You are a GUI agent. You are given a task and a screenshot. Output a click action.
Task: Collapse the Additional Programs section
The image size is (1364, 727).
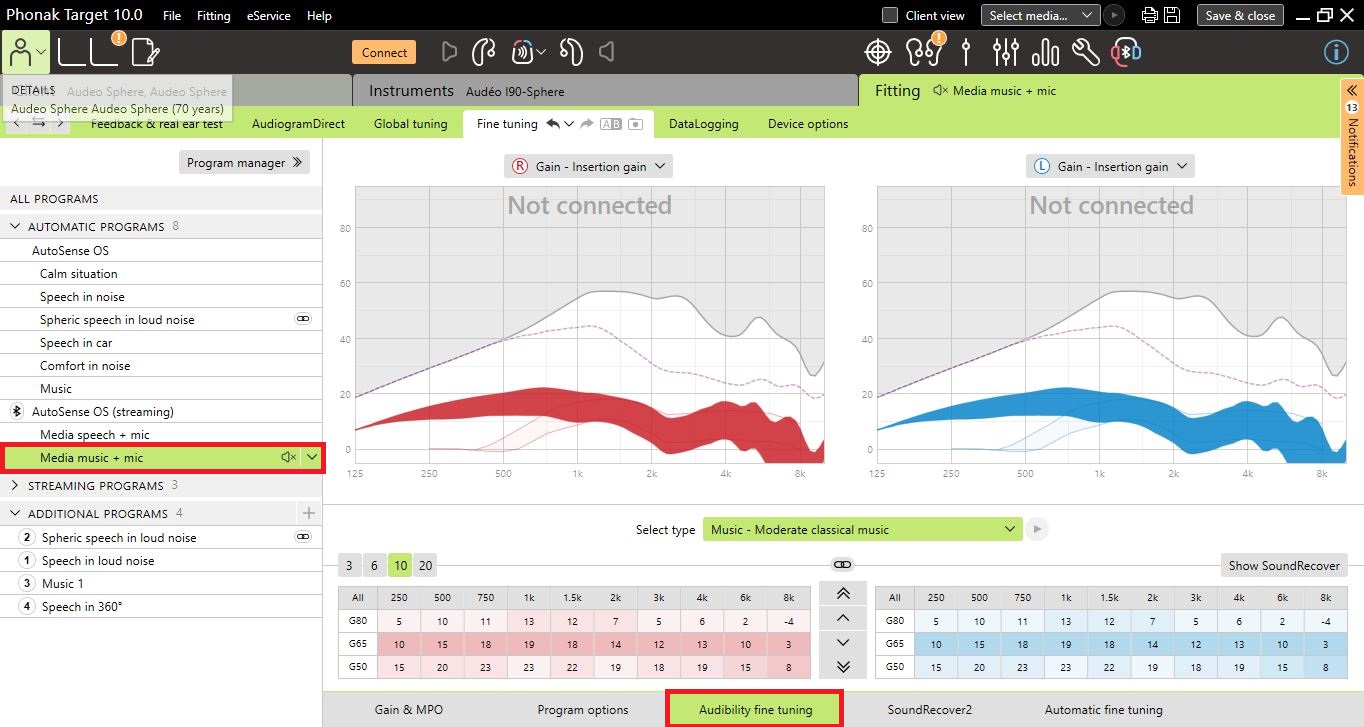coord(16,514)
